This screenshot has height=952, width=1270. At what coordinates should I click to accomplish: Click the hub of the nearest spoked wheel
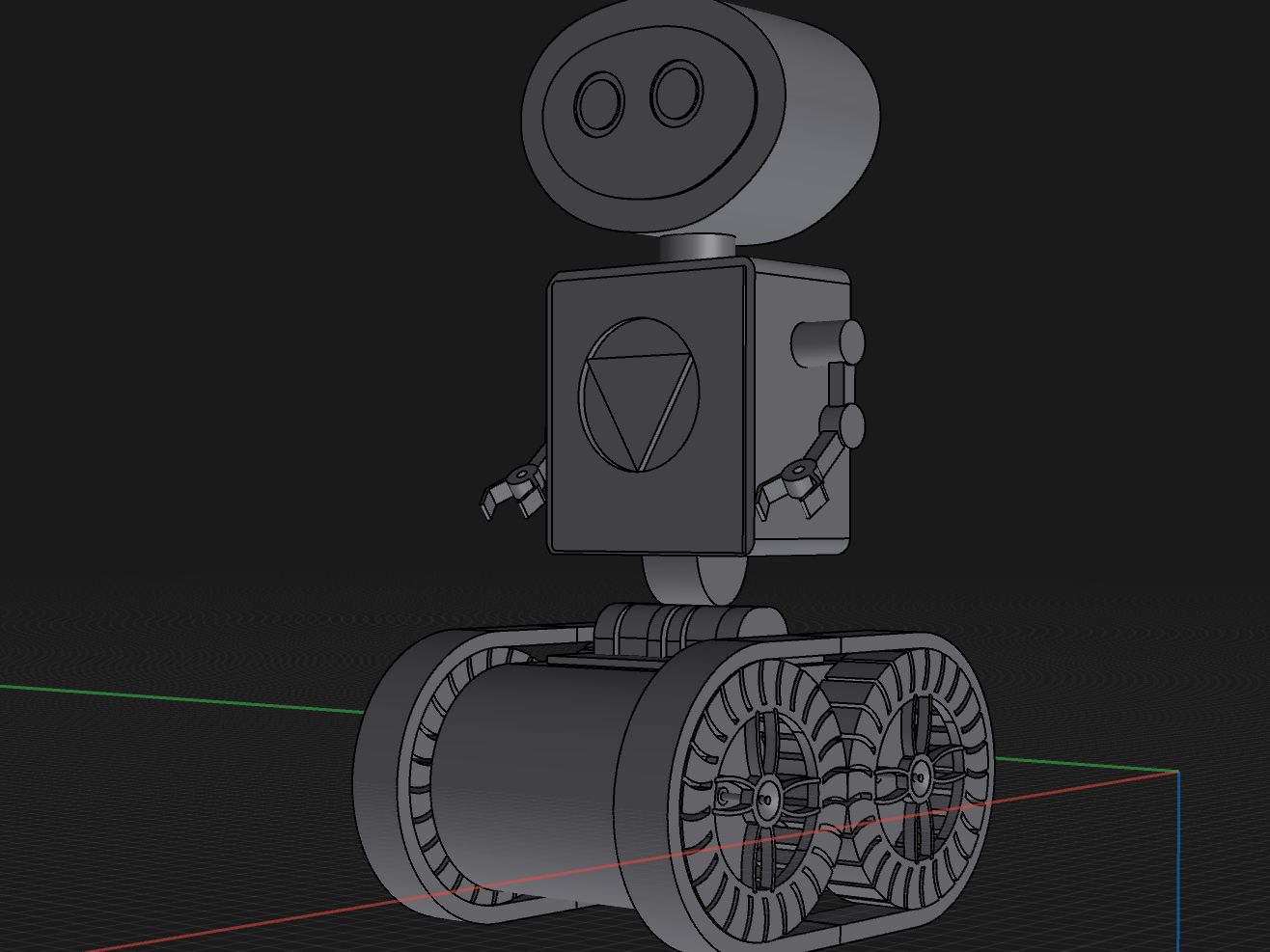click(x=767, y=799)
